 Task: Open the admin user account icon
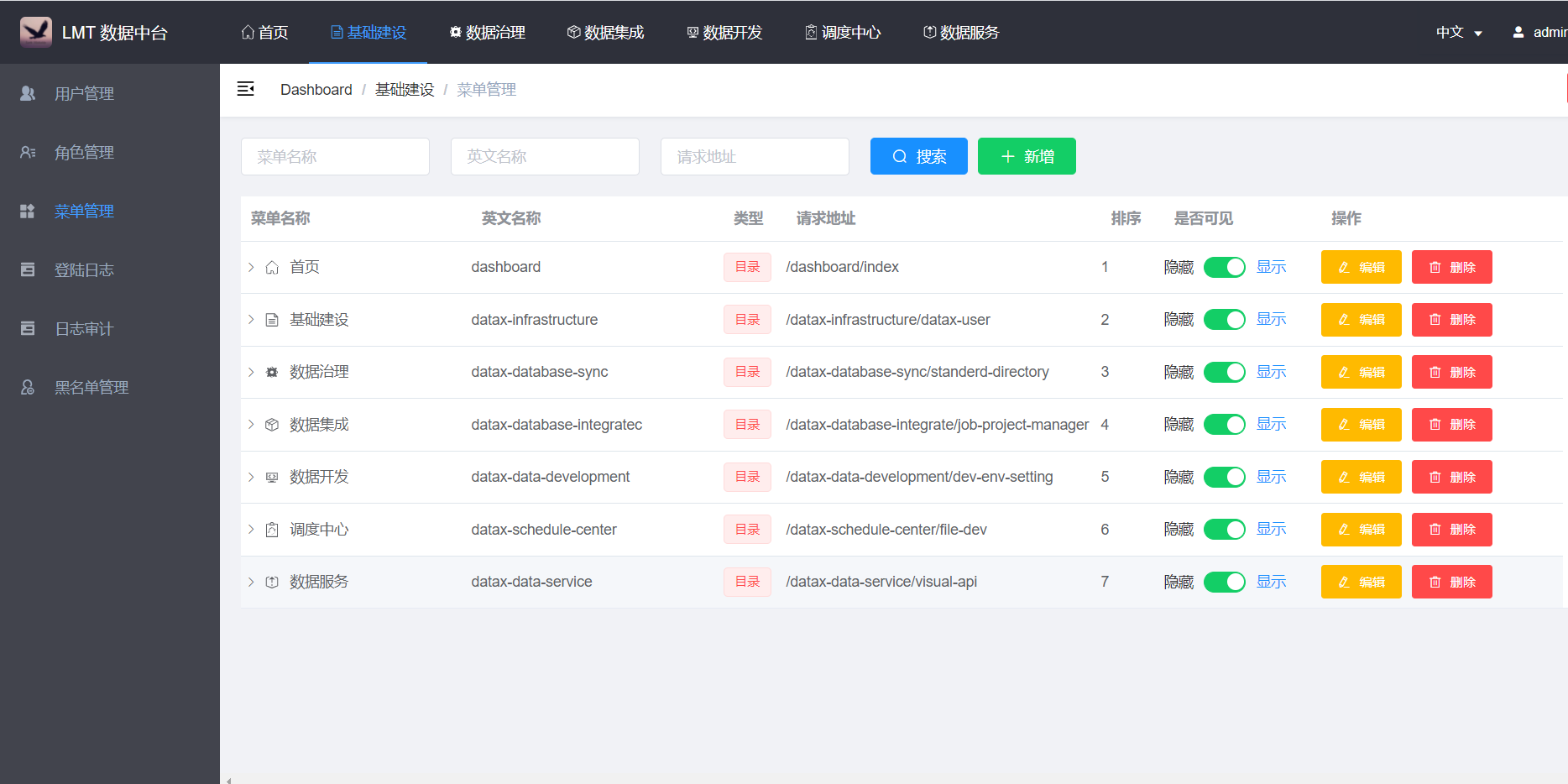tap(1518, 32)
